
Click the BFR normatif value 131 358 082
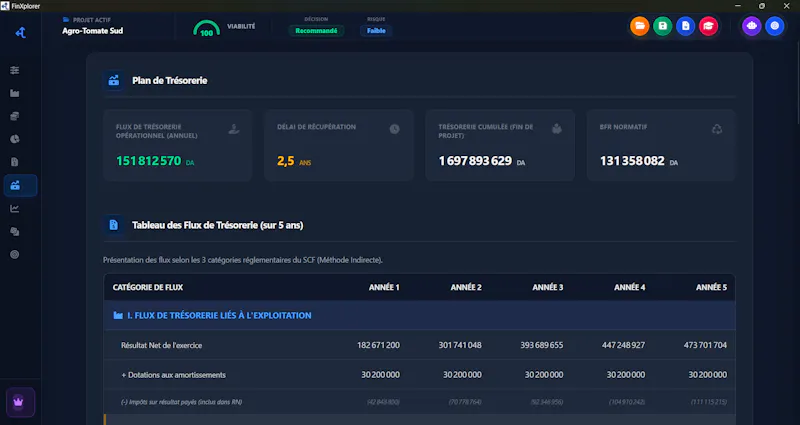pos(632,161)
